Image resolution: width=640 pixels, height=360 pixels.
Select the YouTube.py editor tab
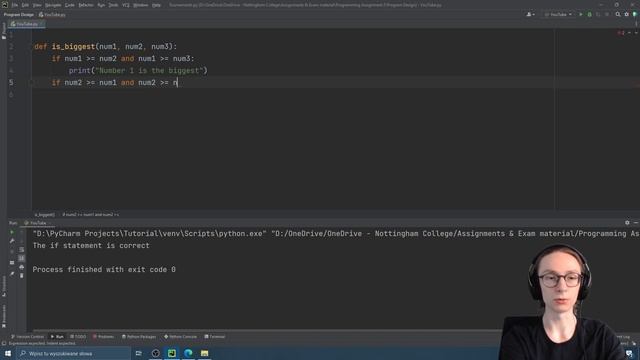(27, 24)
